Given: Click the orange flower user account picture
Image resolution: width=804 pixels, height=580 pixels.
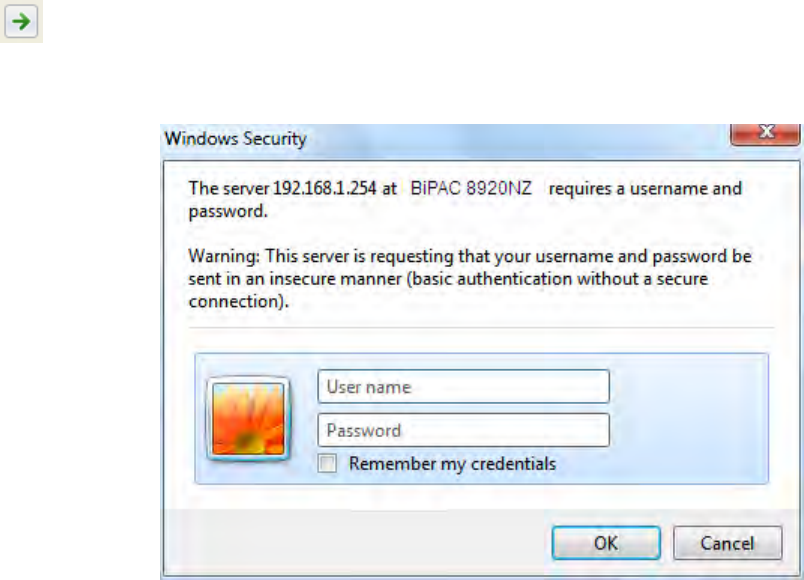Looking at the screenshot, I should tap(248, 418).
